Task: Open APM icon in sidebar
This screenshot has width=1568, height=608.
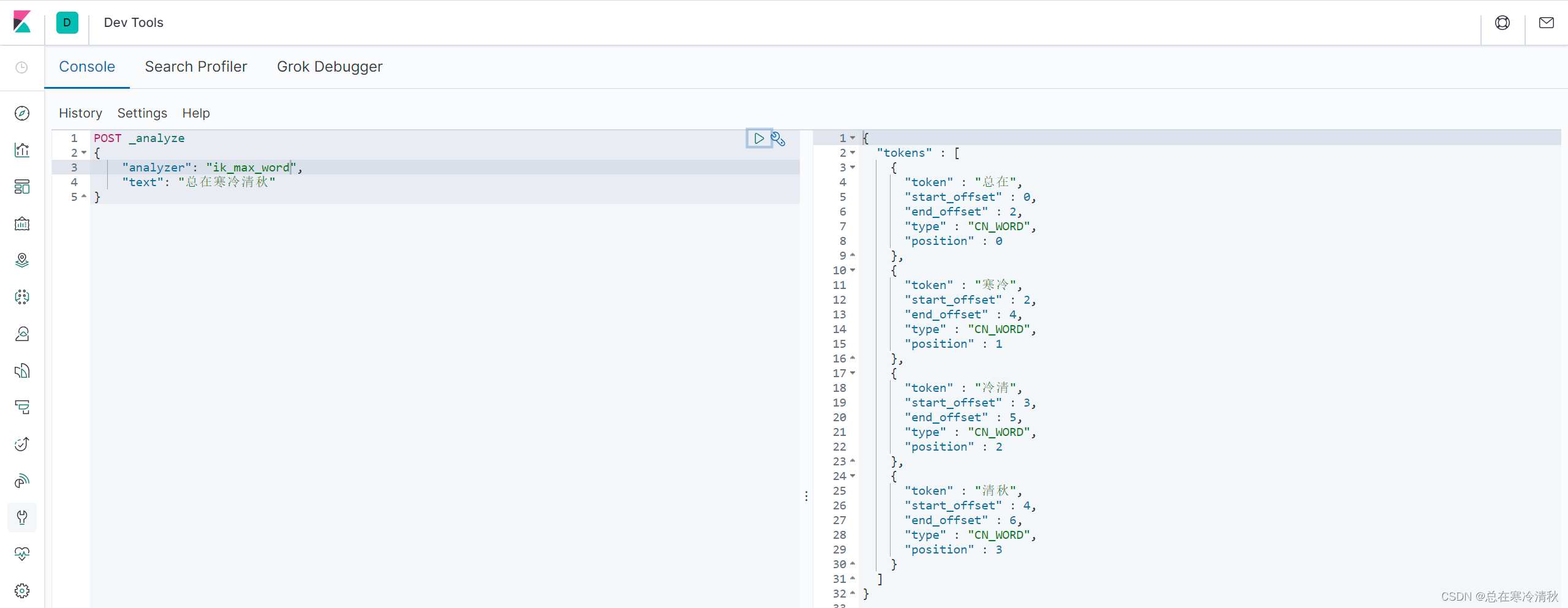Action: [22, 407]
